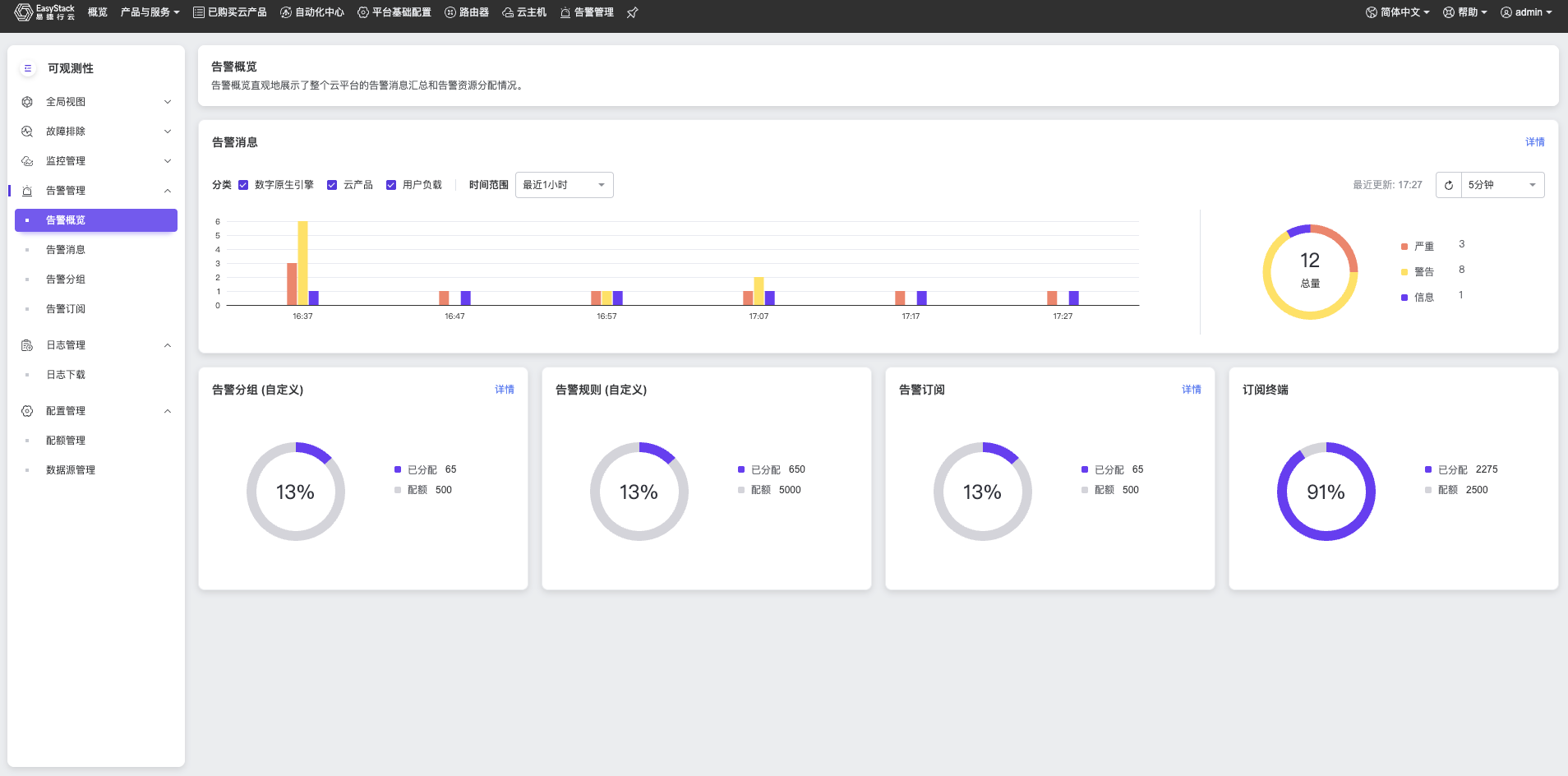Toggle the 数字原生引擎 checkbox
1568x776 pixels.
pyautogui.click(x=243, y=185)
